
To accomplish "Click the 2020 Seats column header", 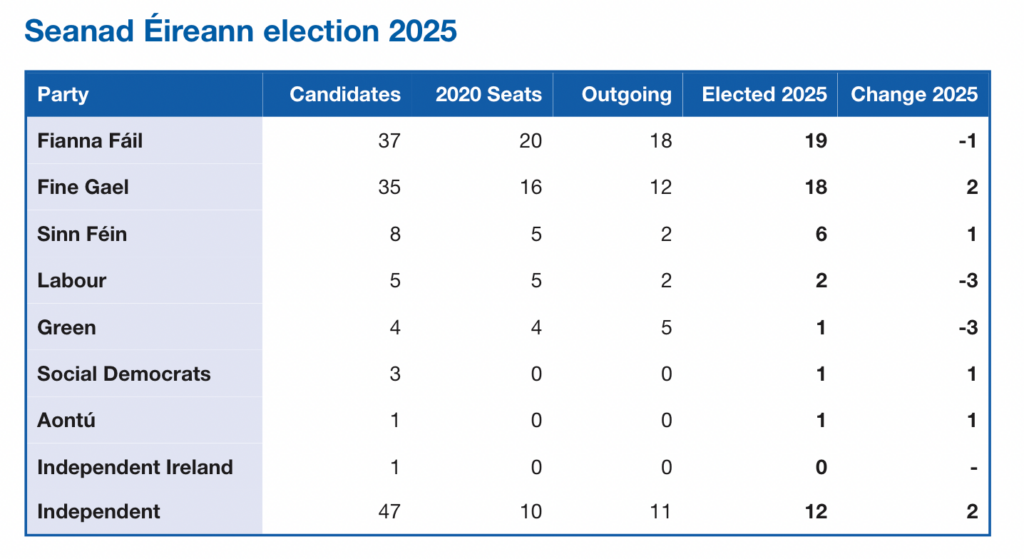I will [x=488, y=95].
